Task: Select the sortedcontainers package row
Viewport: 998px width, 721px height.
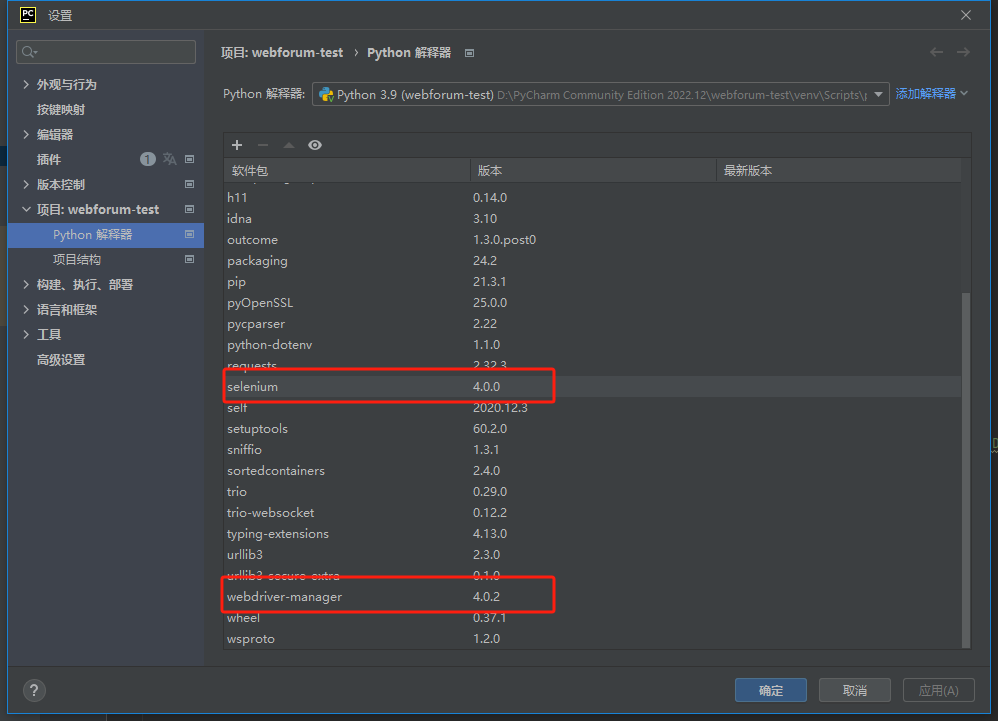Action: click(x=592, y=470)
